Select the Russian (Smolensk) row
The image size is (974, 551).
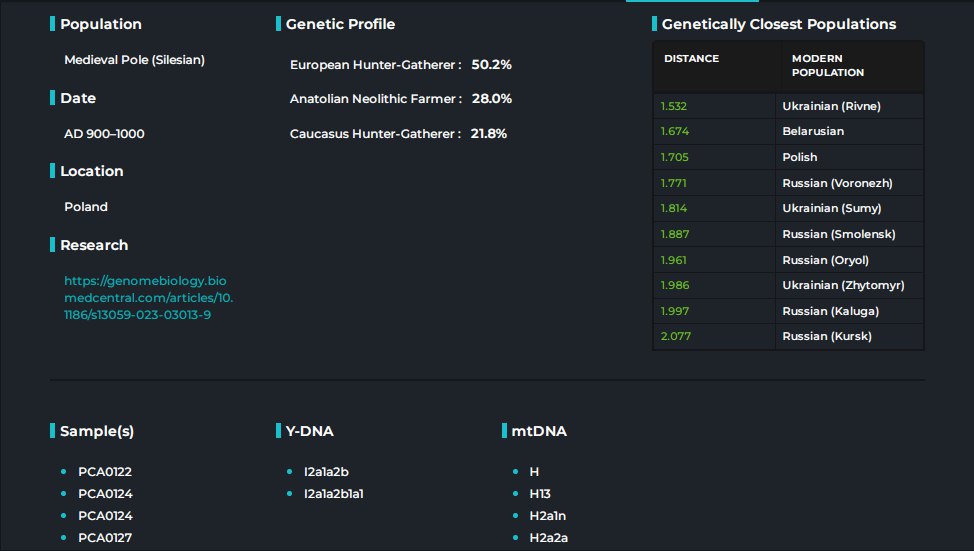(x=838, y=234)
